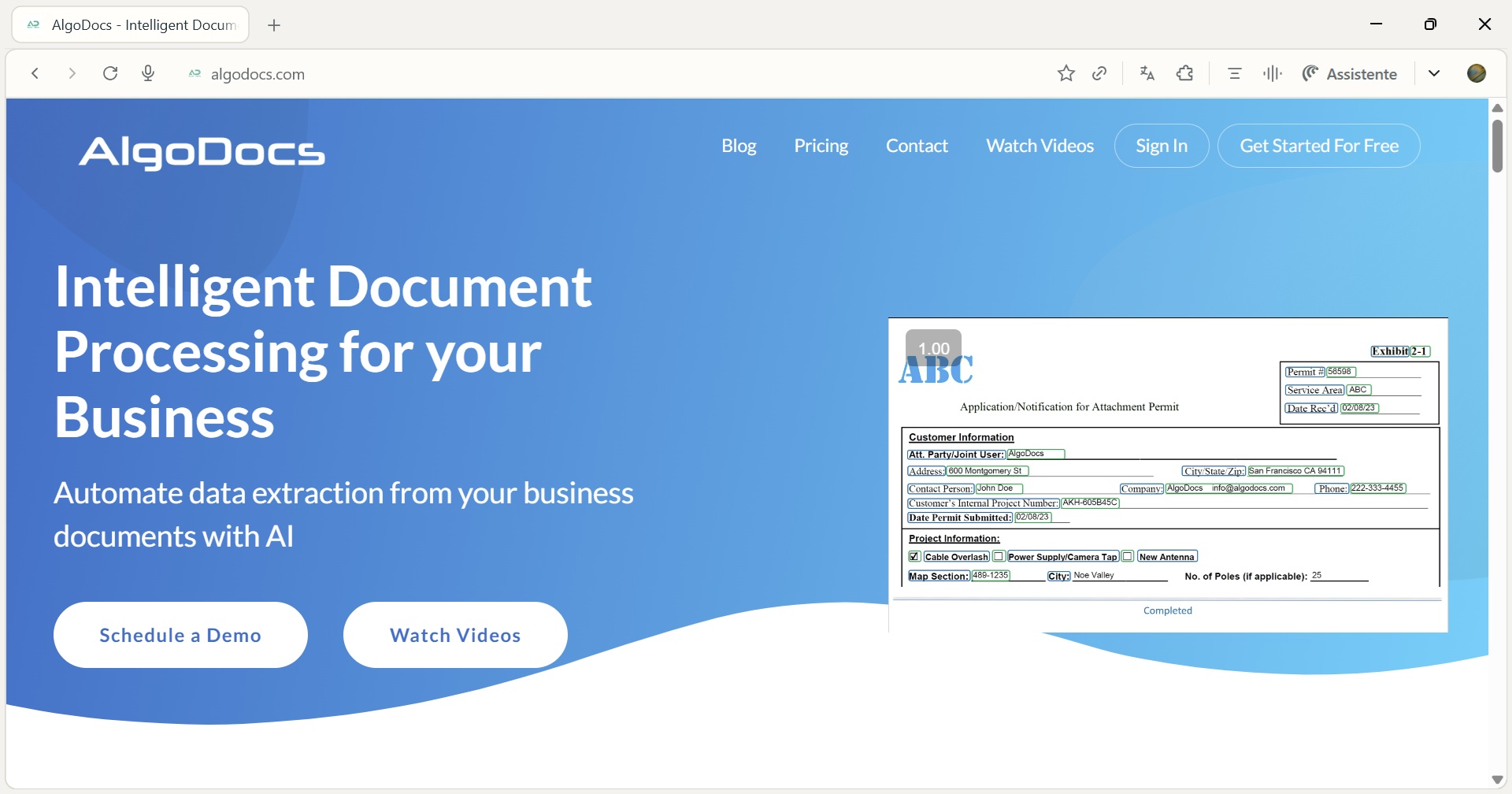Image resolution: width=1512 pixels, height=794 pixels.
Task: Click the address bar URL field
Action: coord(551,73)
